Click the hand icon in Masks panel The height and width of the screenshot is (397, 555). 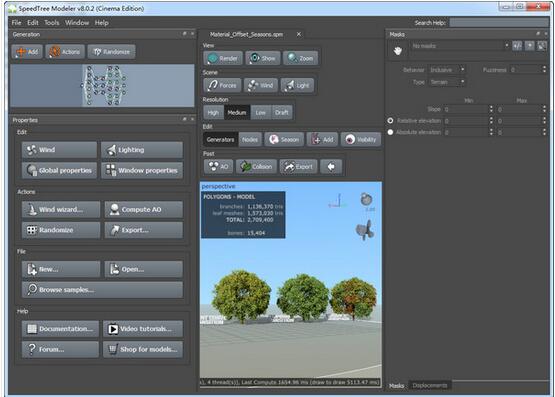click(x=398, y=51)
